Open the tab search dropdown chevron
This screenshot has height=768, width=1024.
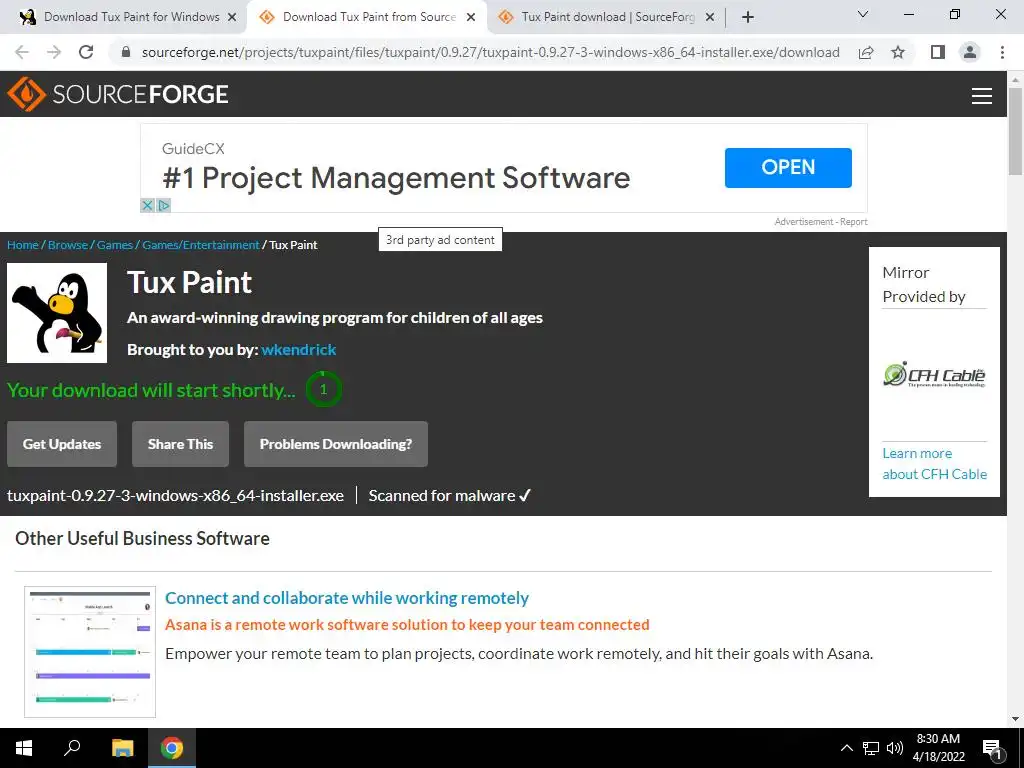tap(863, 14)
